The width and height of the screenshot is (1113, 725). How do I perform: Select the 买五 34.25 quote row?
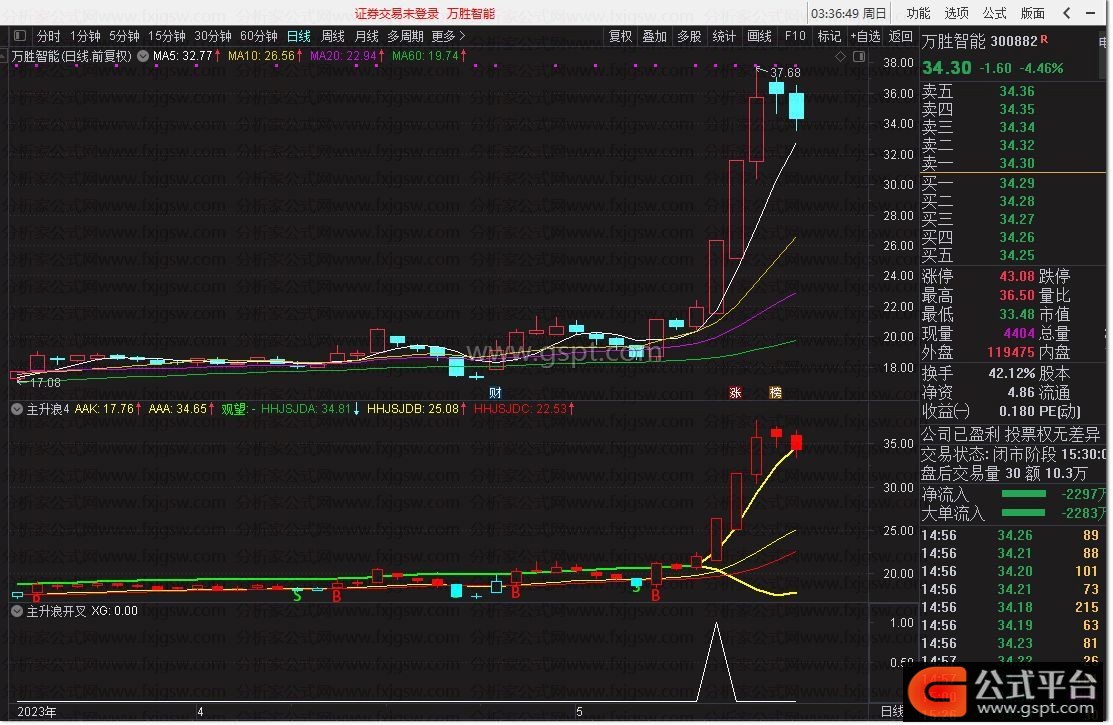tap(1013, 256)
